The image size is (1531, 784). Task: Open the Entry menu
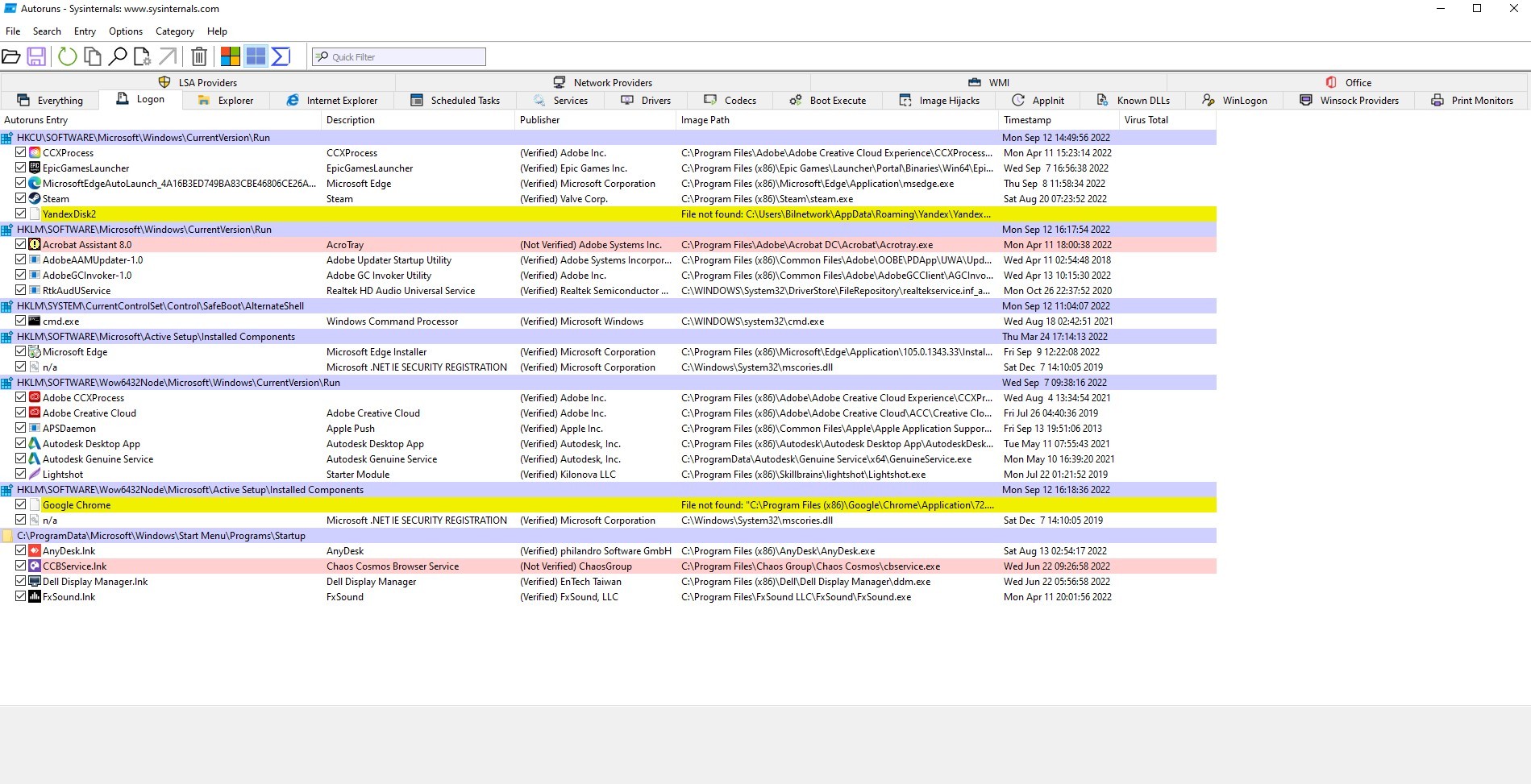click(x=85, y=31)
